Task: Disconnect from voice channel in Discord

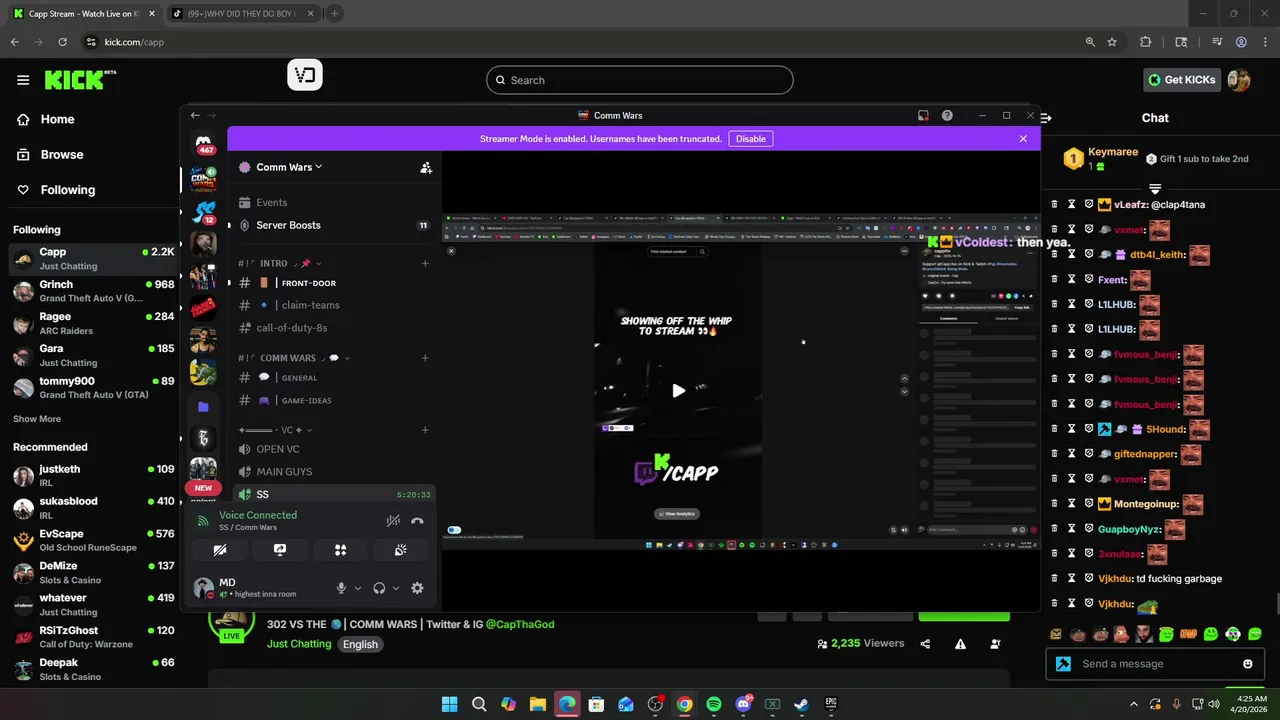Action: click(417, 521)
